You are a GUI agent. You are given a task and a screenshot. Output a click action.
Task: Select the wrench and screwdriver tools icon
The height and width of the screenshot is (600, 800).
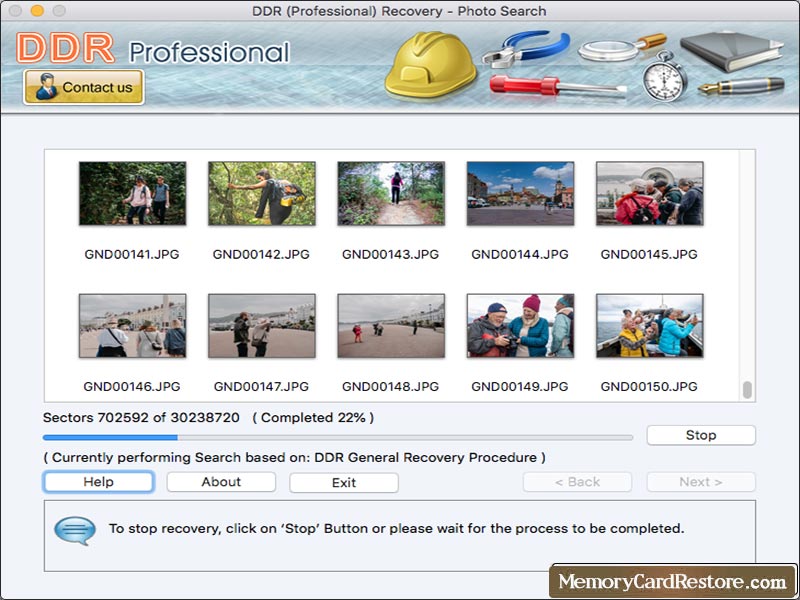[x=524, y=62]
